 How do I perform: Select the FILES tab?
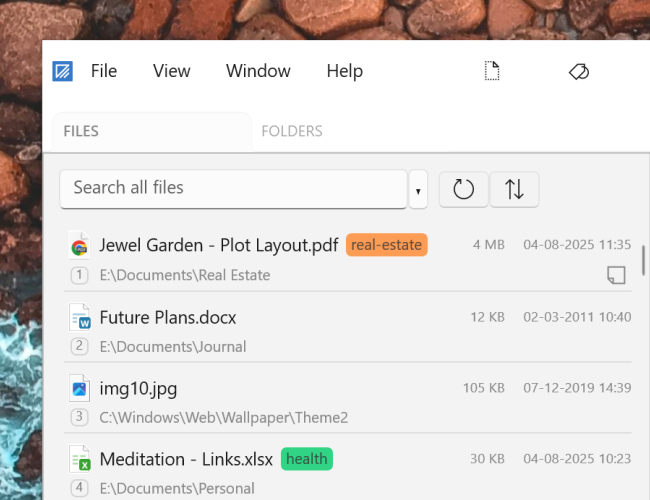152,131
